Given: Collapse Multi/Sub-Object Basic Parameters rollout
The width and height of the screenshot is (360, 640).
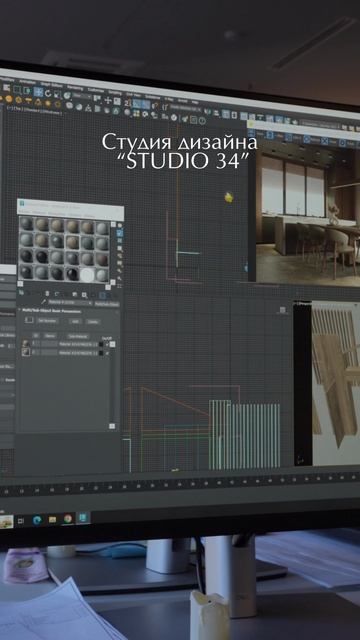Looking at the screenshot, I should [51, 311].
